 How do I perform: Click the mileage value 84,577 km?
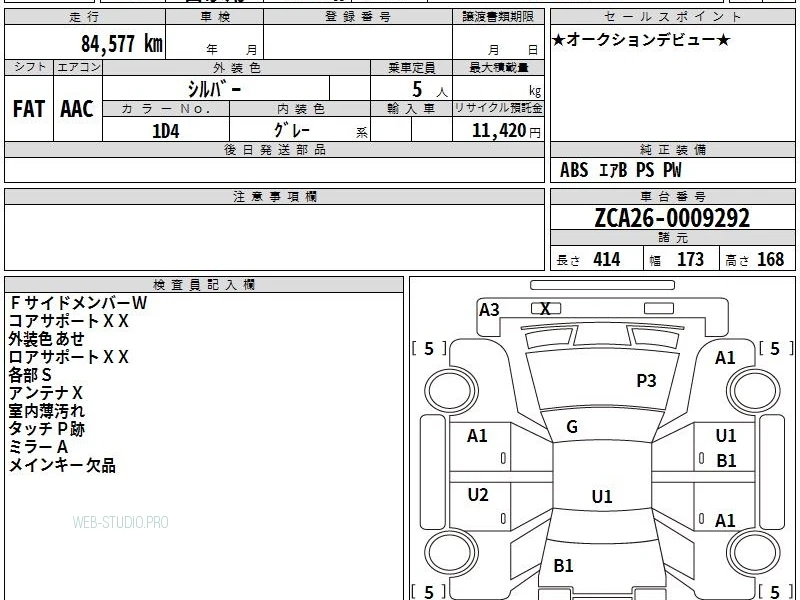coord(122,43)
